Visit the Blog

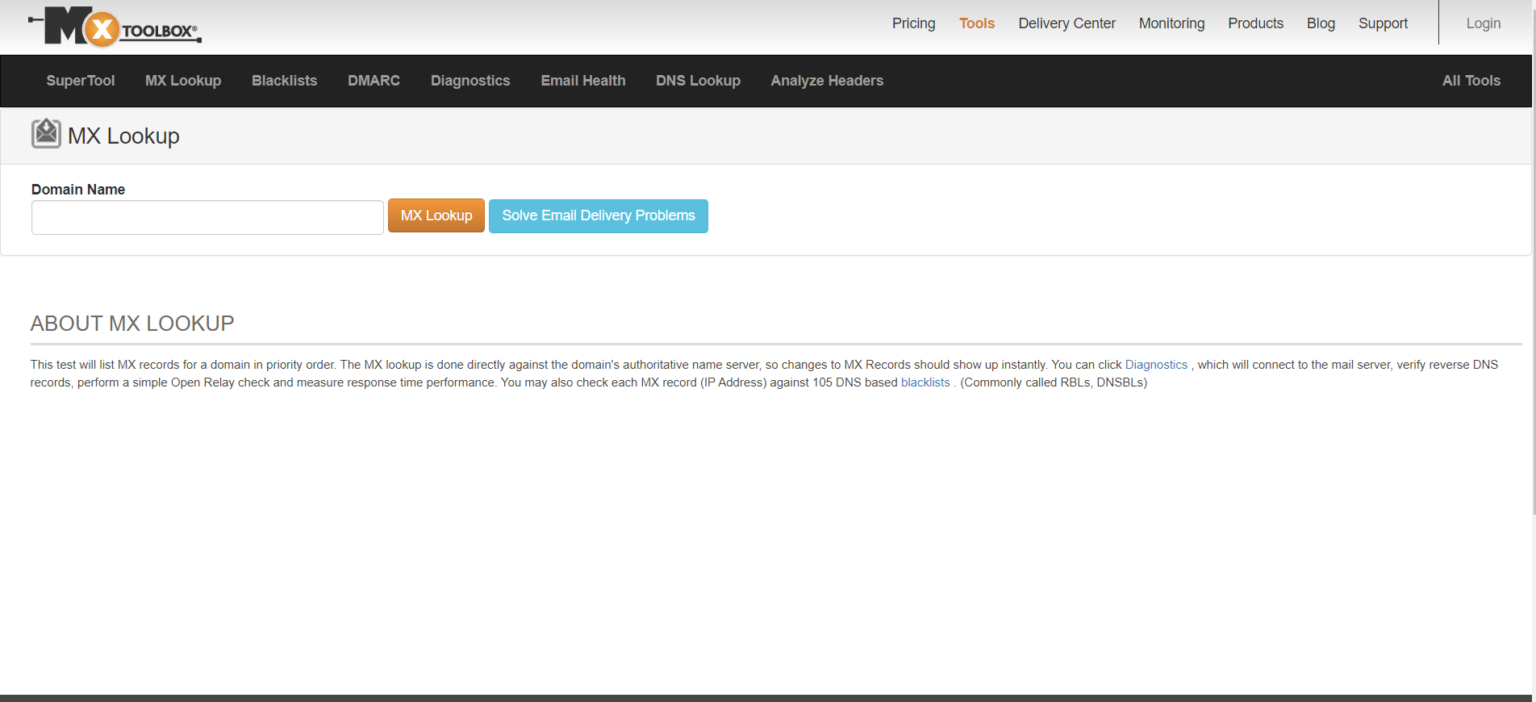(1320, 23)
